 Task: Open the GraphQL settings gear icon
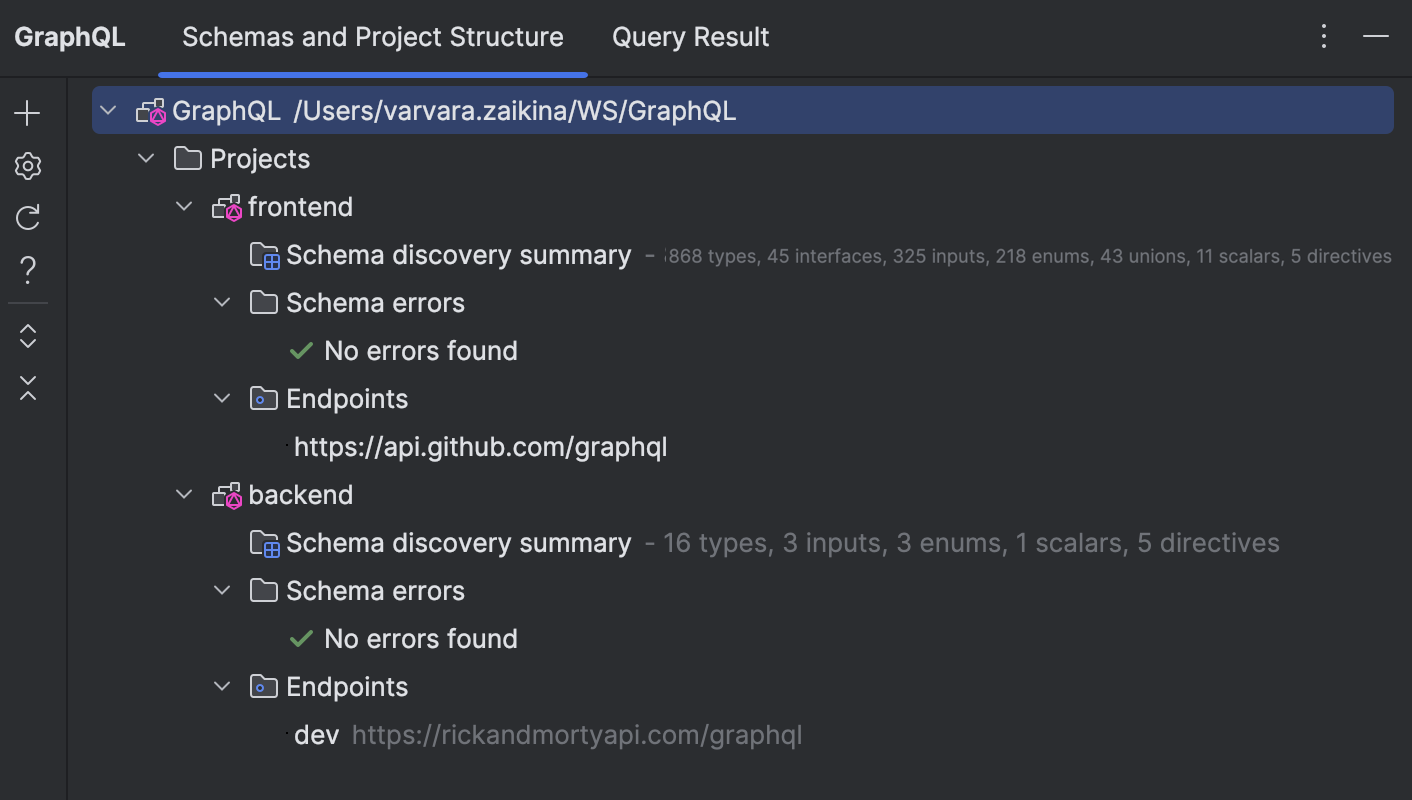point(27,166)
